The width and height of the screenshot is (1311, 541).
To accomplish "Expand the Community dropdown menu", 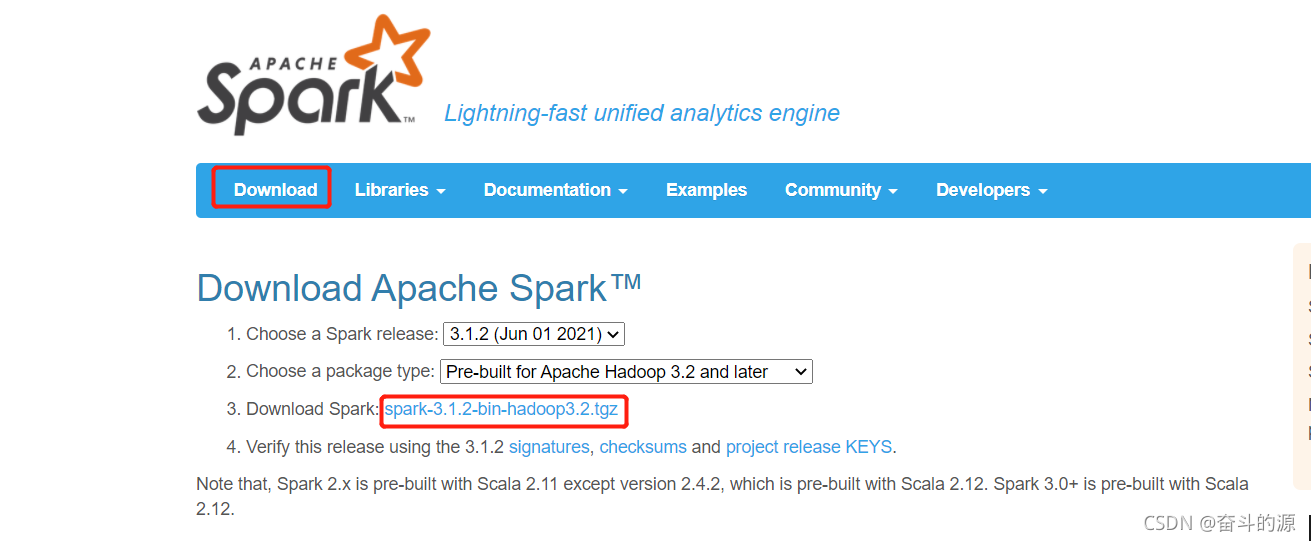I will 841,190.
